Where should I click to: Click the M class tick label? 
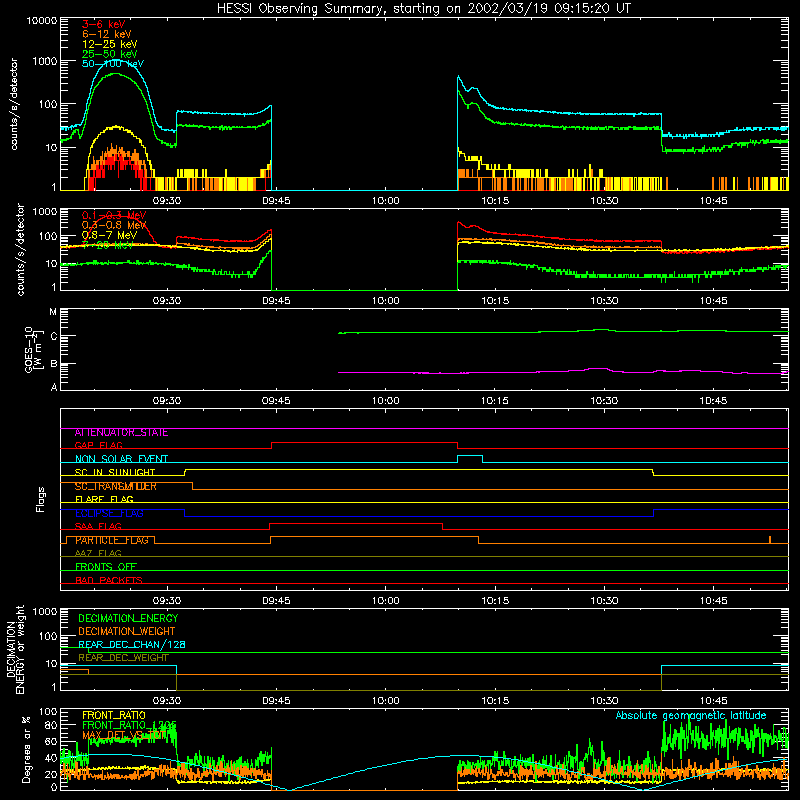tap(53, 312)
